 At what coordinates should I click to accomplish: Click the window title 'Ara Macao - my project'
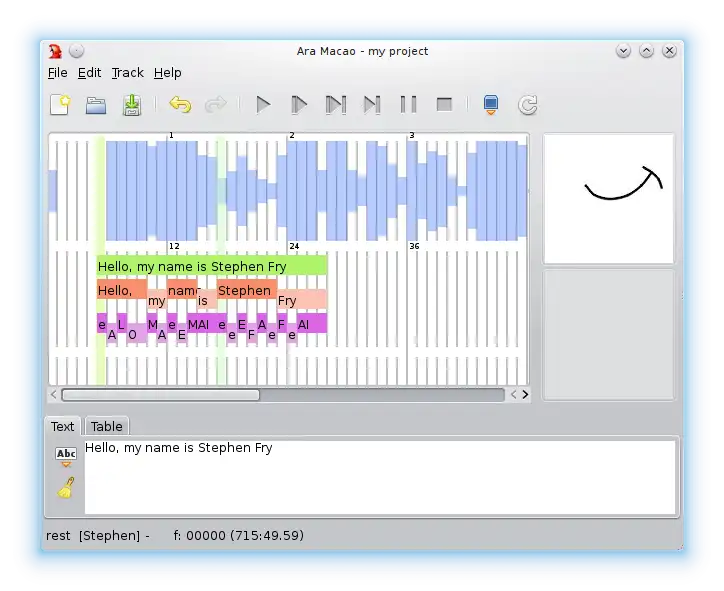click(362, 51)
